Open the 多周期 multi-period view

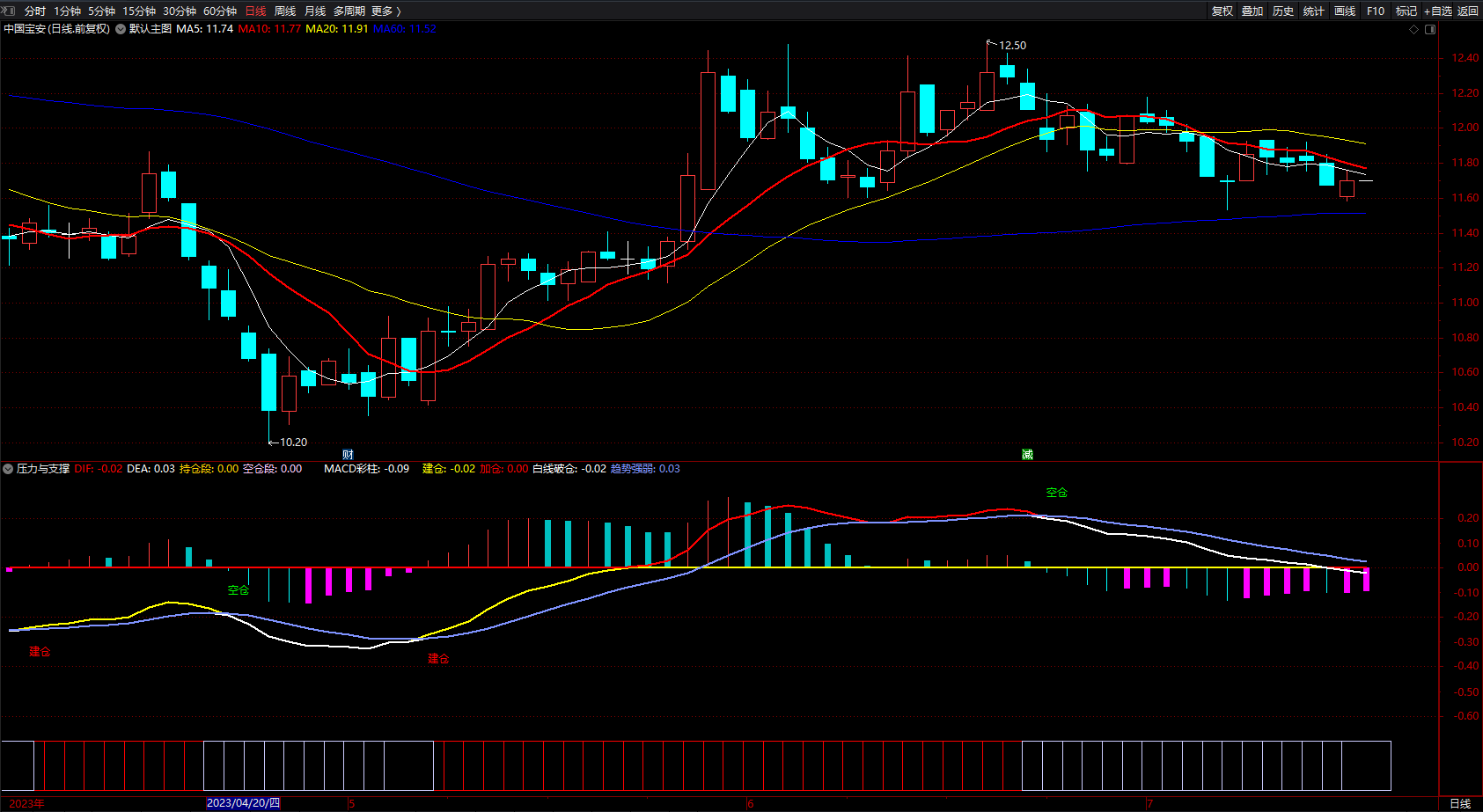pyautogui.click(x=349, y=11)
